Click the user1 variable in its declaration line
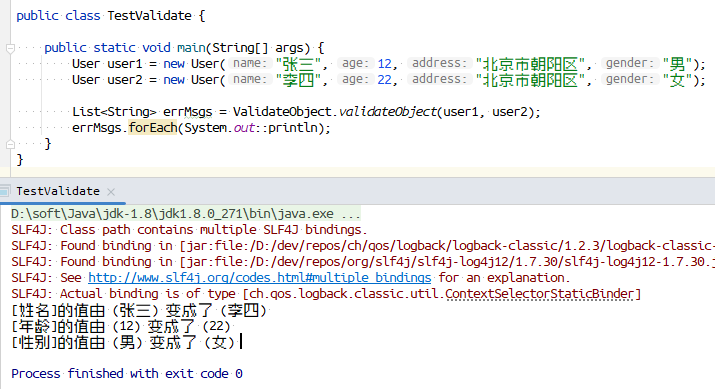The height and width of the screenshot is (389, 715). pos(125,64)
